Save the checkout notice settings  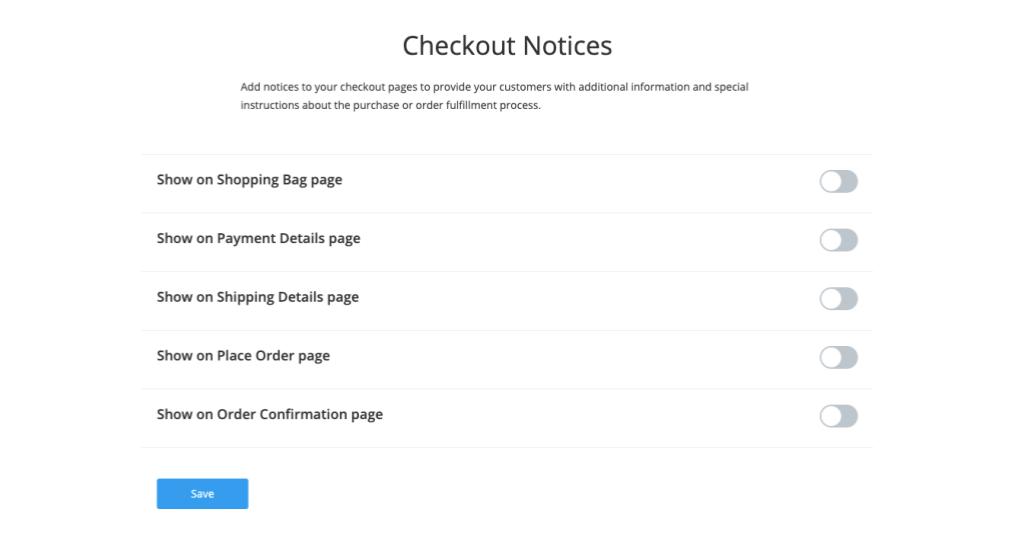coord(202,494)
